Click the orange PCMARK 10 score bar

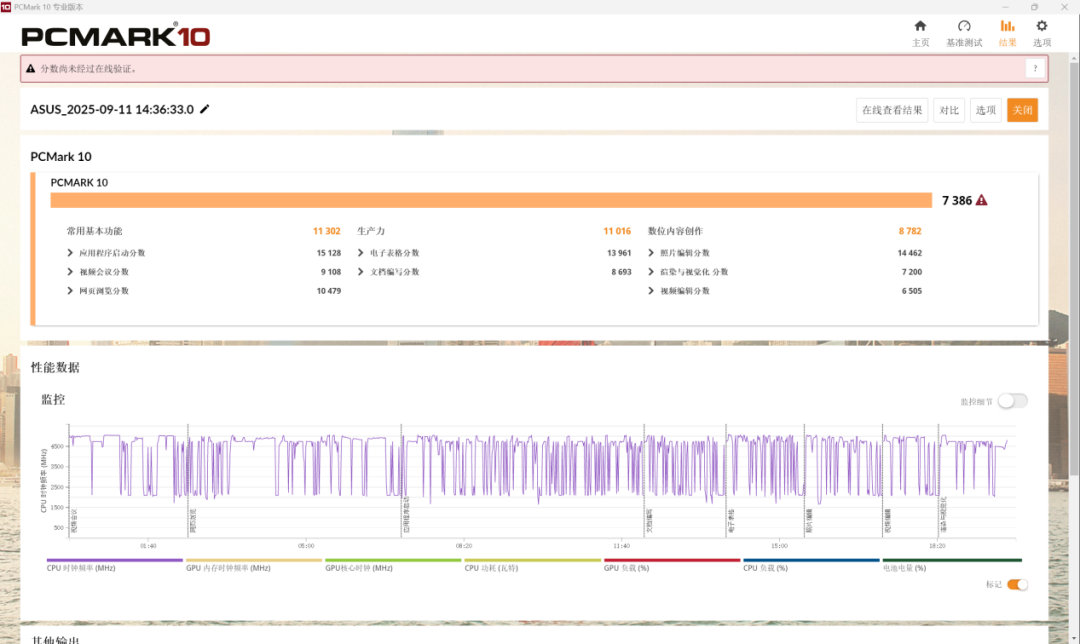(491, 200)
